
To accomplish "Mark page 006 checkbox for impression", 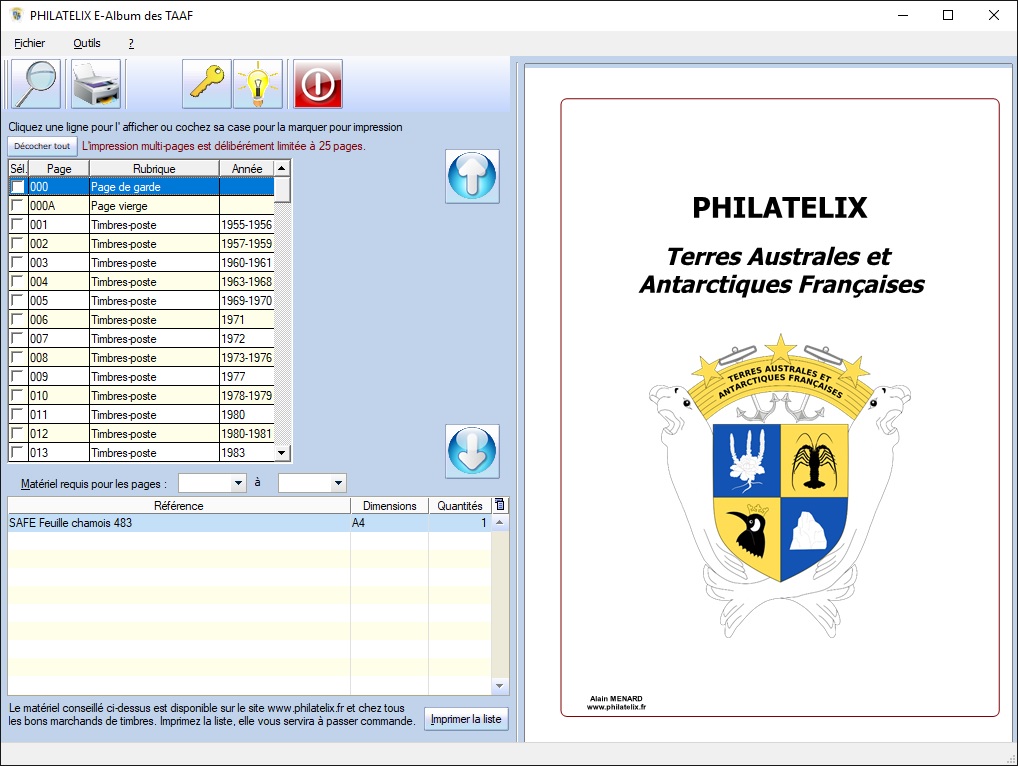I will (18, 319).
